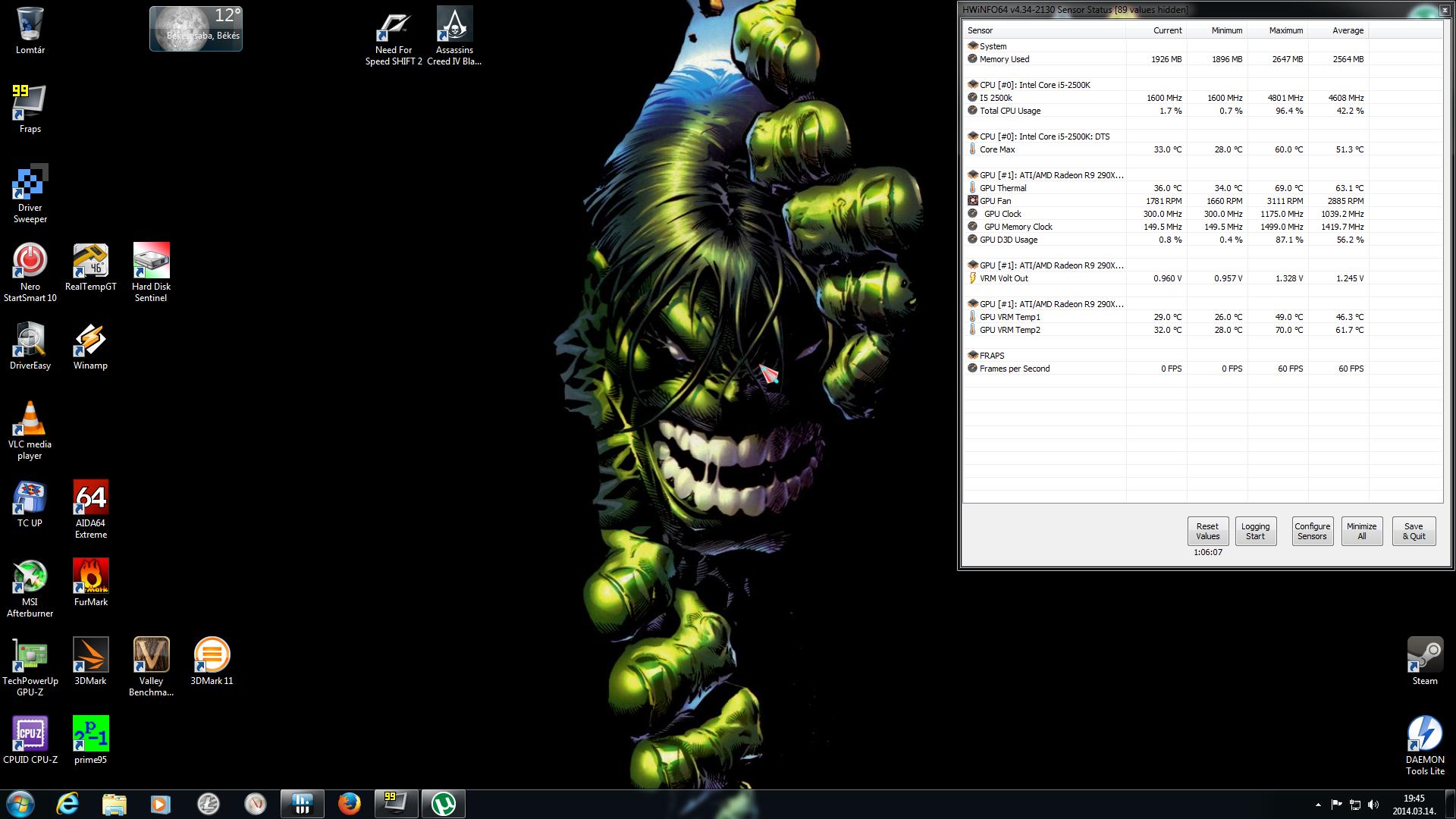This screenshot has width=1456, height=819.
Task: Launch VLC media player shortcut
Action: tap(30, 431)
